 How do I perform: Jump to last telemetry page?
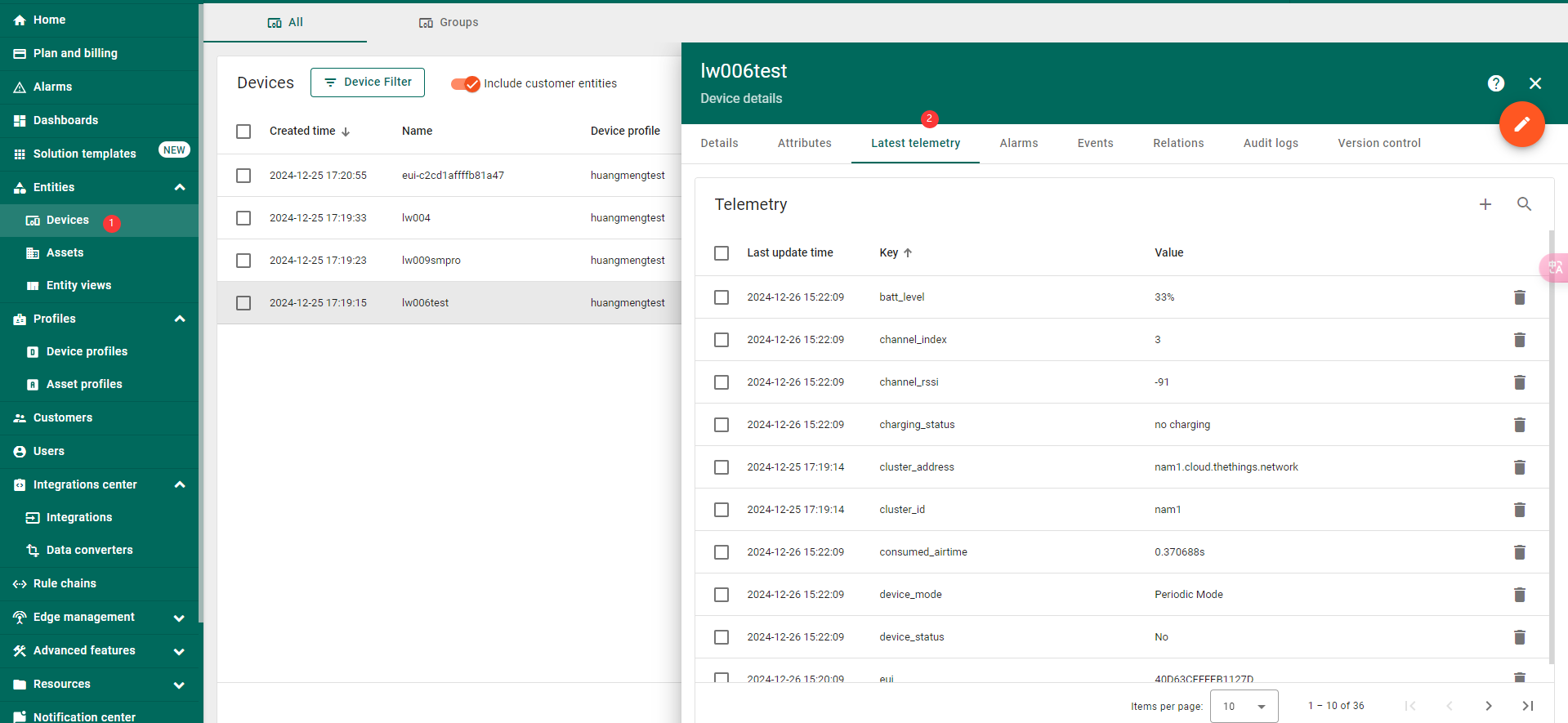click(1527, 706)
